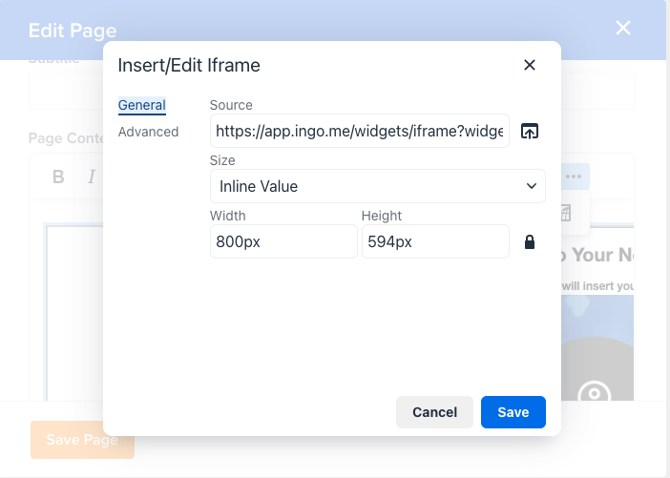Toggle italic formatting in page editor
Screen dimensions: 670x478
pos(91,176)
